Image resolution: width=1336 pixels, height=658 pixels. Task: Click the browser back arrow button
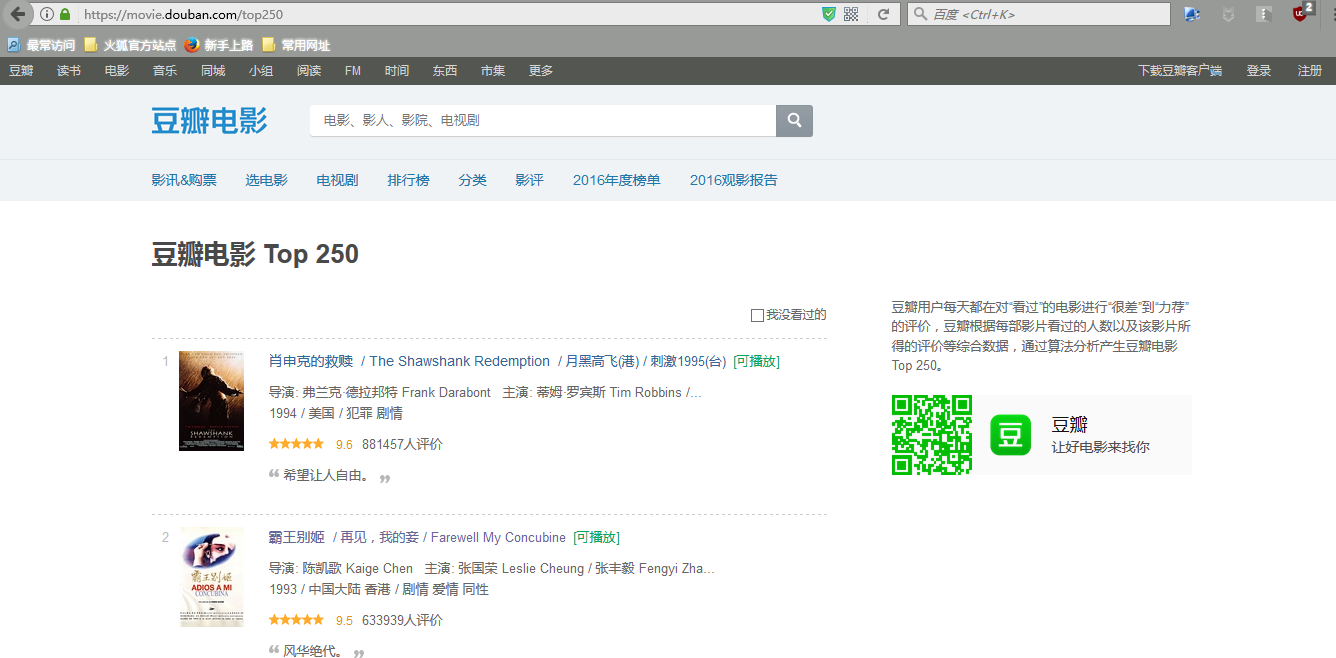click(x=17, y=14)
